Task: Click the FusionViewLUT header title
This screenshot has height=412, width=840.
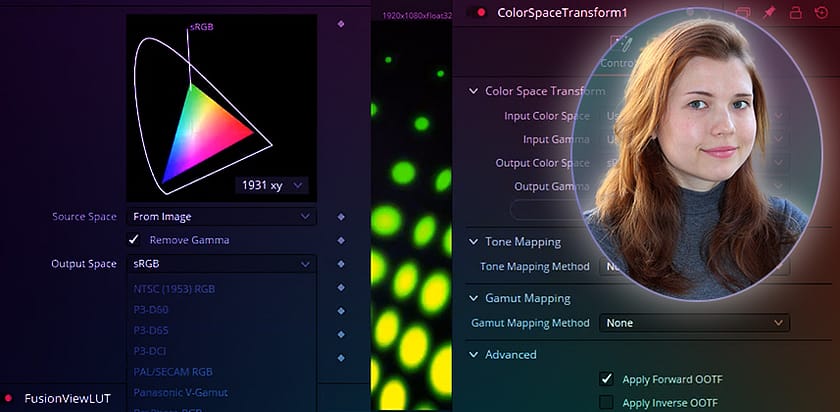Action: click(68, 398)
